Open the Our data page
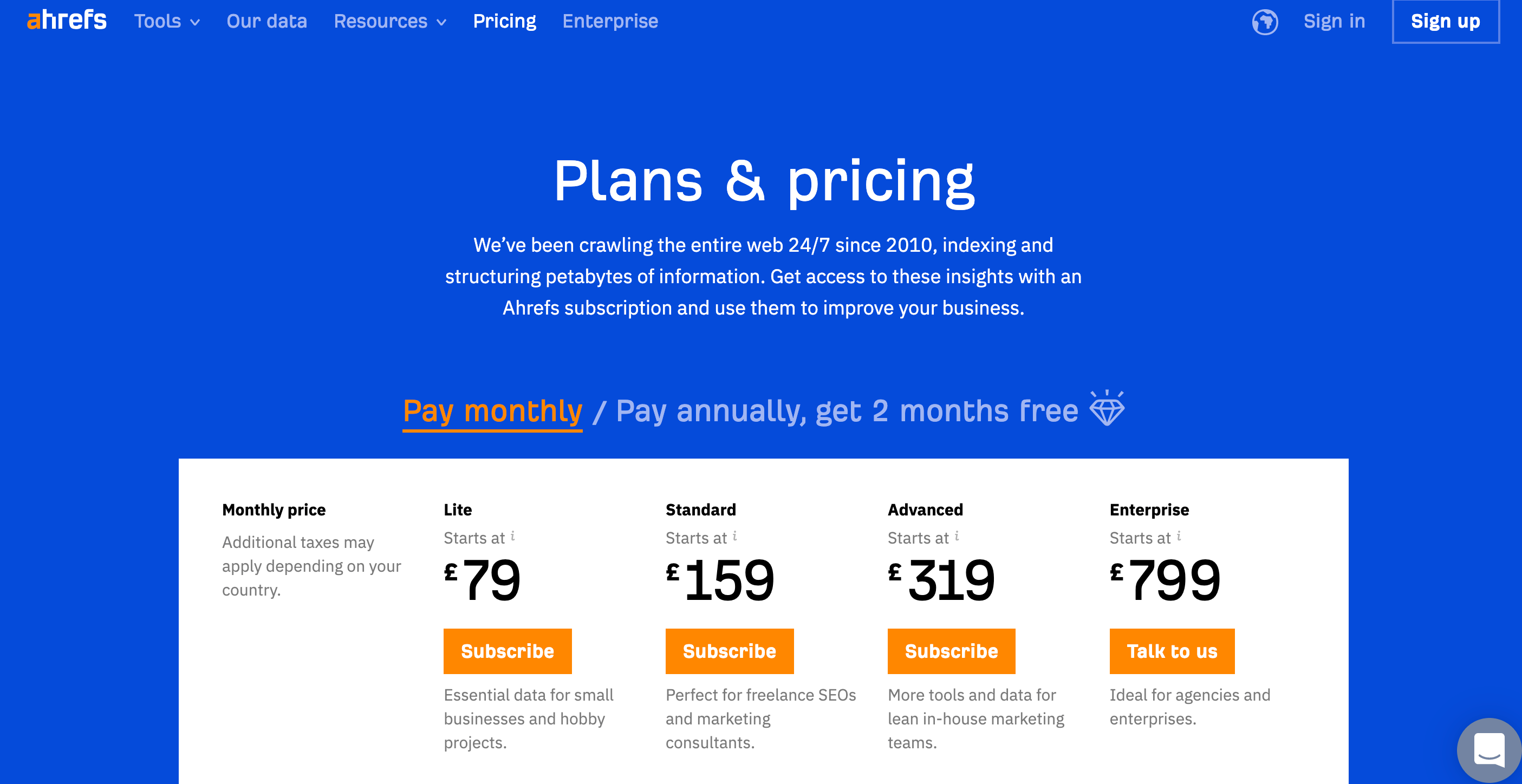The width and height of the screenshot is (1522, 784). click(x=266, y=21)
